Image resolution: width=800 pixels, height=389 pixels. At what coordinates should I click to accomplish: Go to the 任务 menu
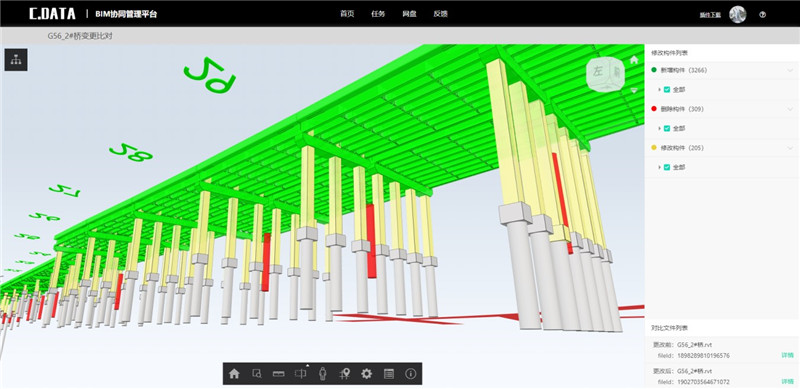[378, 14]
